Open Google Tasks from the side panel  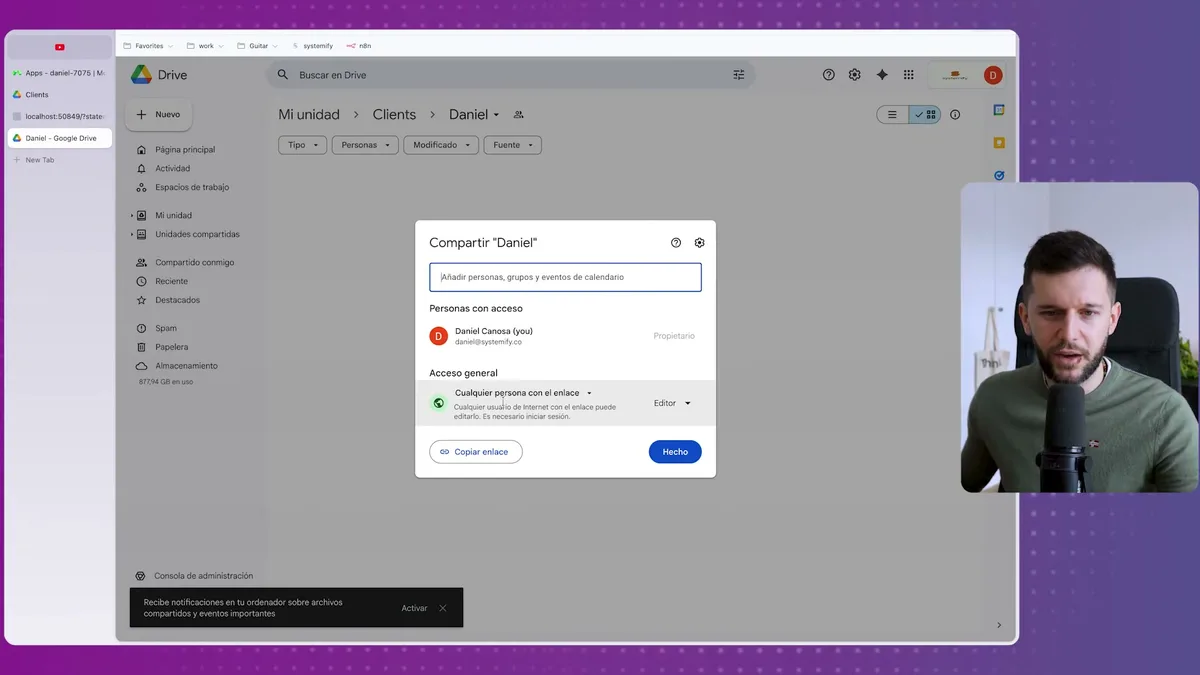[998, 175]
